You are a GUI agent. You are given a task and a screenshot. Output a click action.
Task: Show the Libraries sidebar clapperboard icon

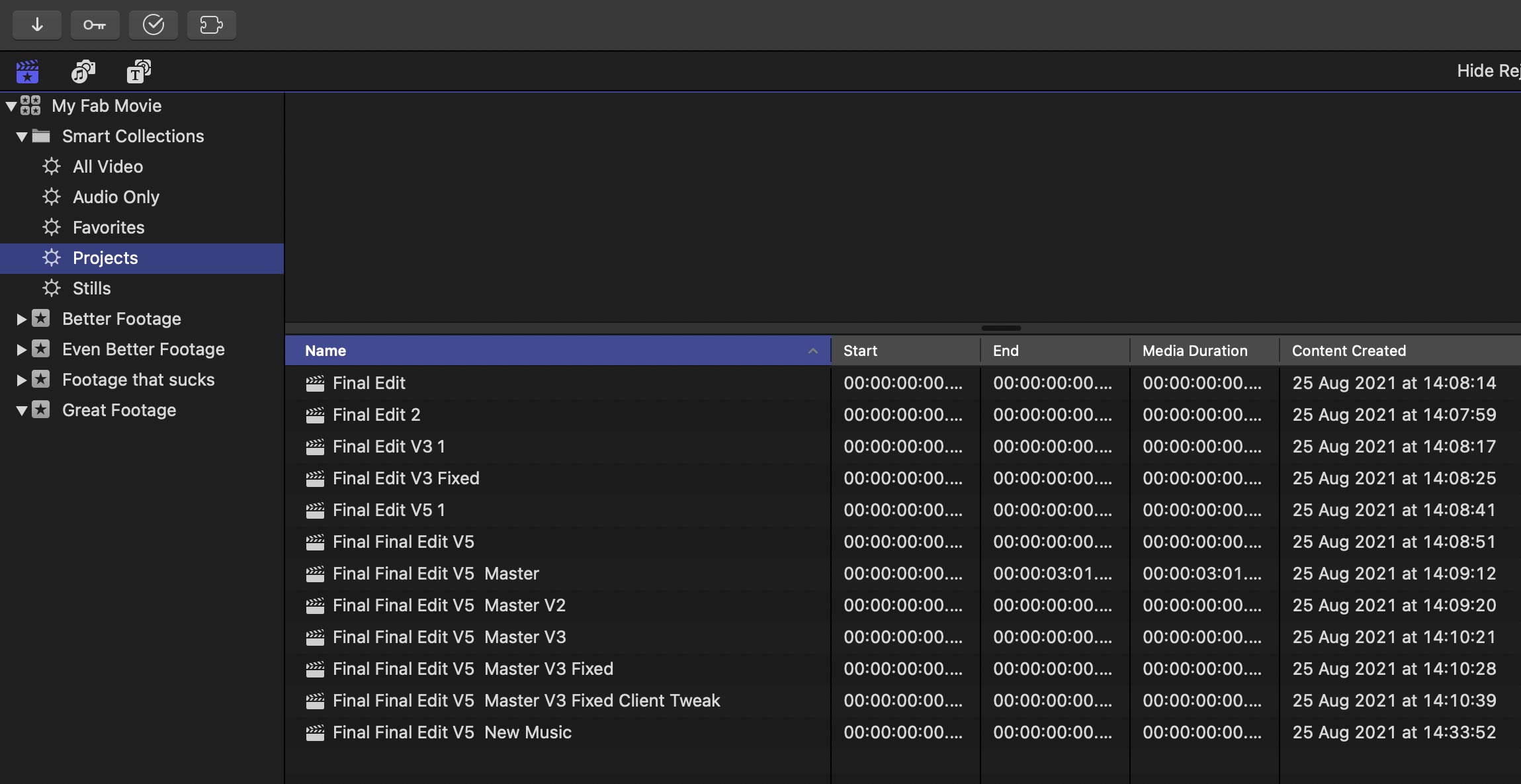point(27,71)
